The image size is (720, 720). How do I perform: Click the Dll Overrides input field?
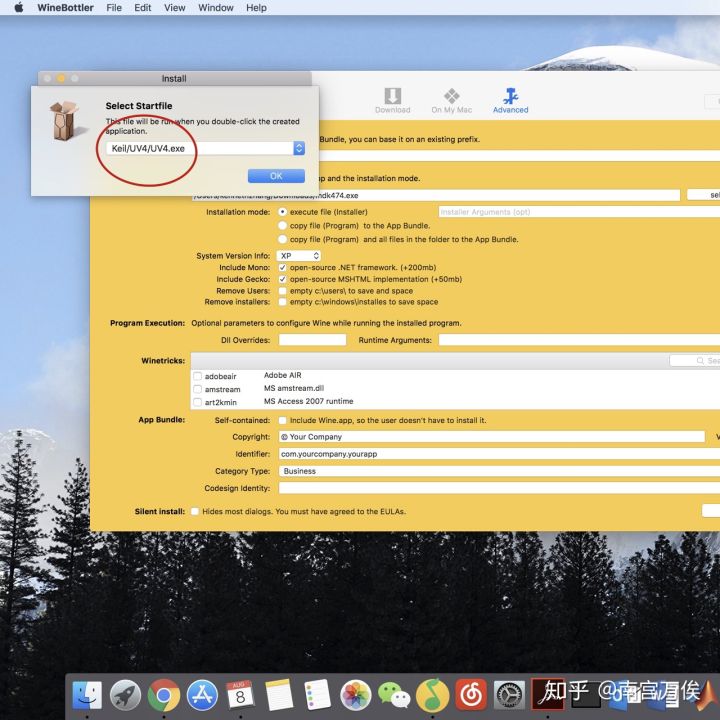pyautogui.click(x=312, y=340)
